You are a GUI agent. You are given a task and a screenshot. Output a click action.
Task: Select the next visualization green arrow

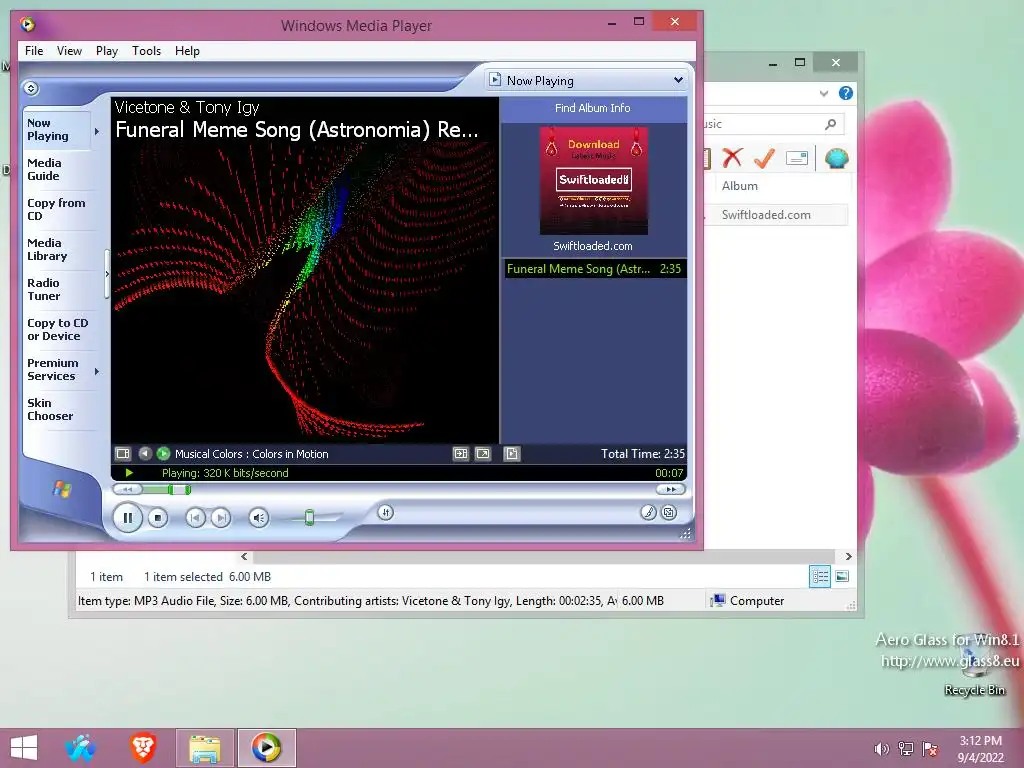(x=163, y=453)
